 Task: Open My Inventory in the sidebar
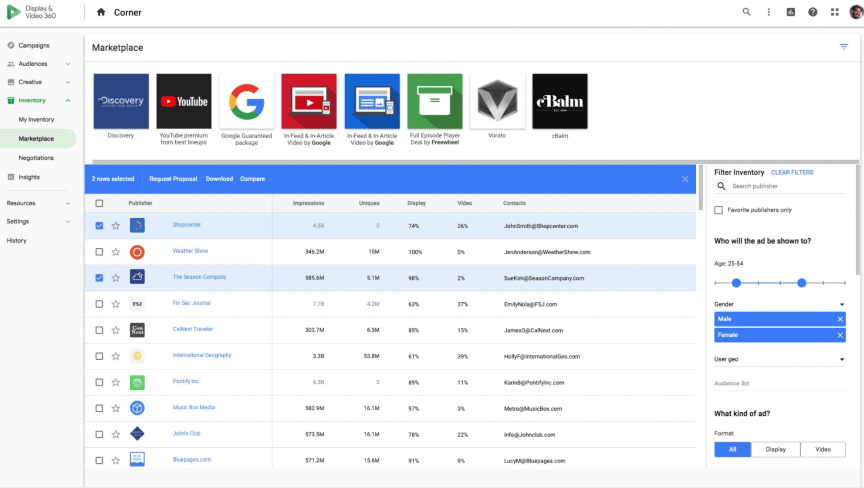pyautogui.click(x=36, y=120)
